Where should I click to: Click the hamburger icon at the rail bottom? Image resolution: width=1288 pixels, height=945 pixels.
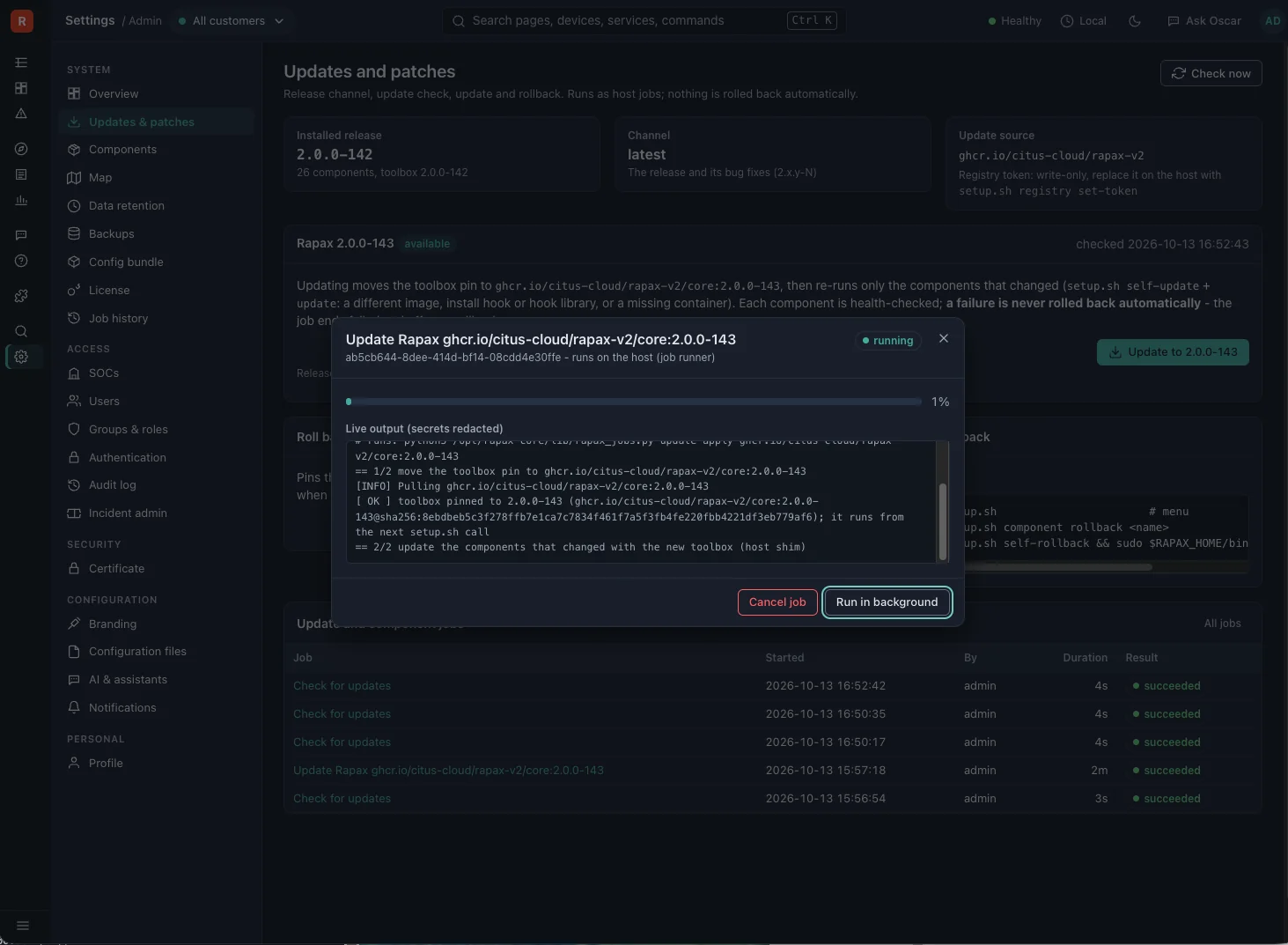[x=23, y=926]
